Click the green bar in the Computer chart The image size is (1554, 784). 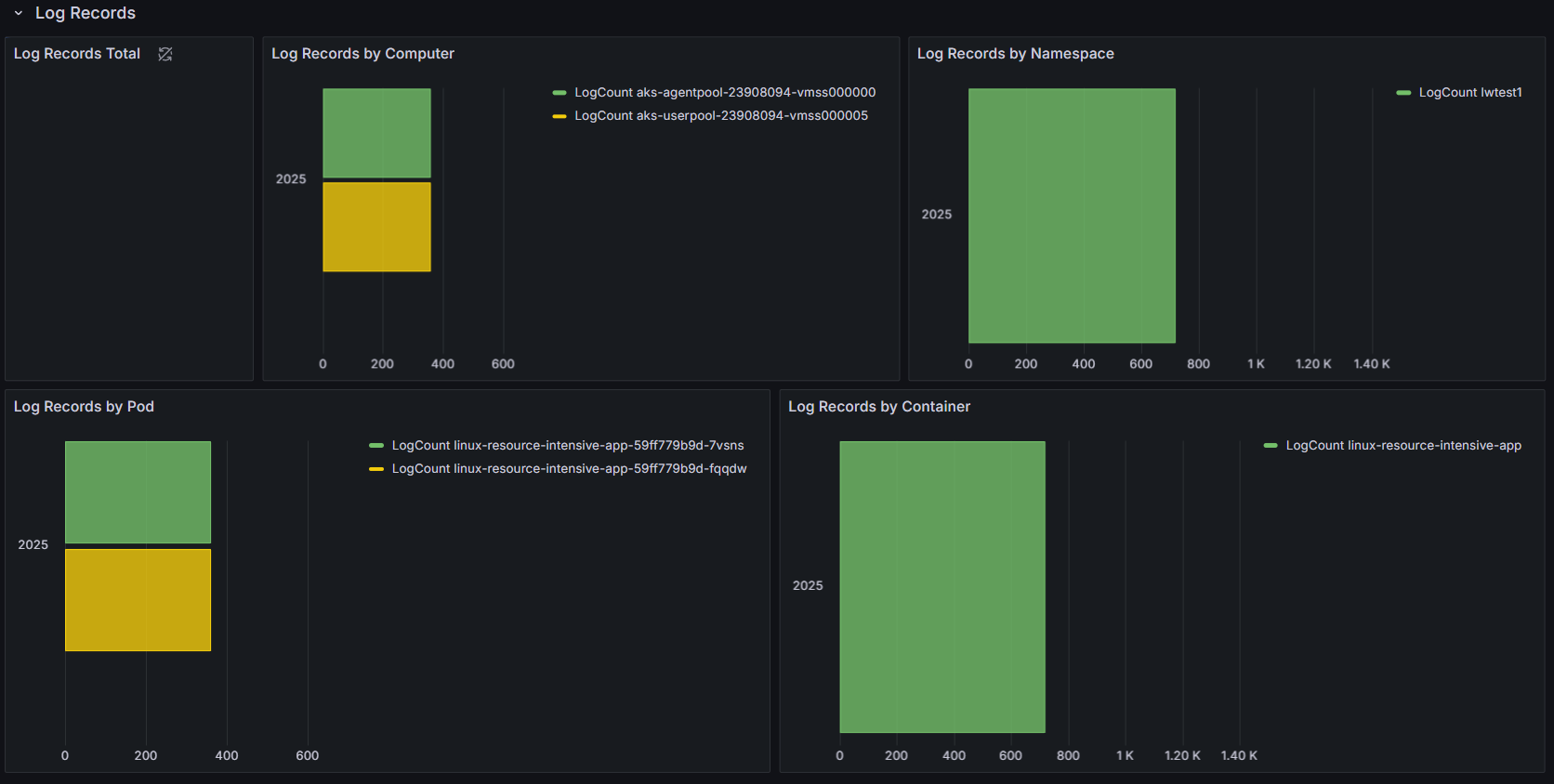(376, 133)
